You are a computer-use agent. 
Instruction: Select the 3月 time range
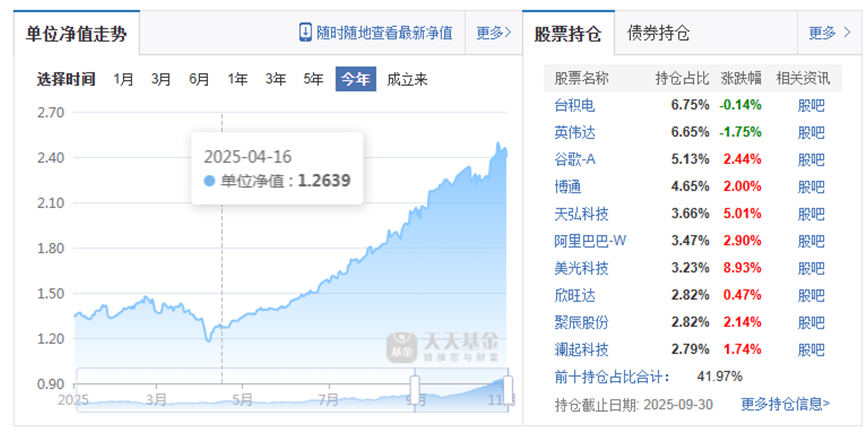tap(161, 79)
